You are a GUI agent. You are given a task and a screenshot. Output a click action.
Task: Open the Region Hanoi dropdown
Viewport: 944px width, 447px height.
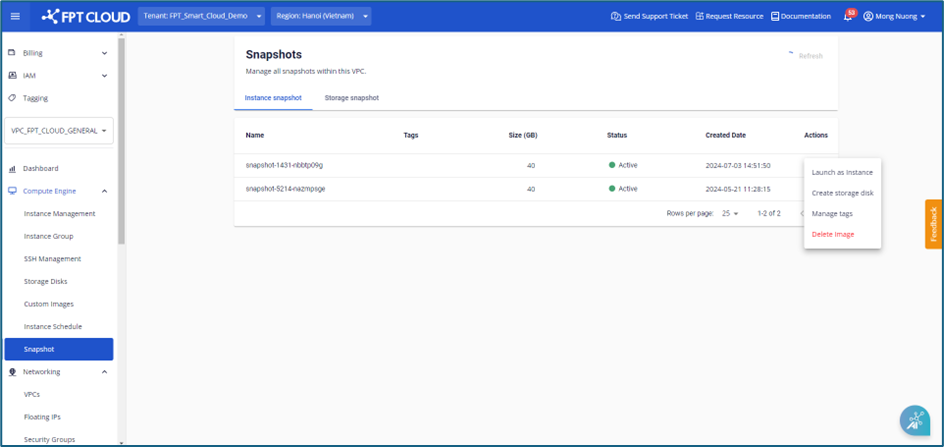[x=320, y=16]
